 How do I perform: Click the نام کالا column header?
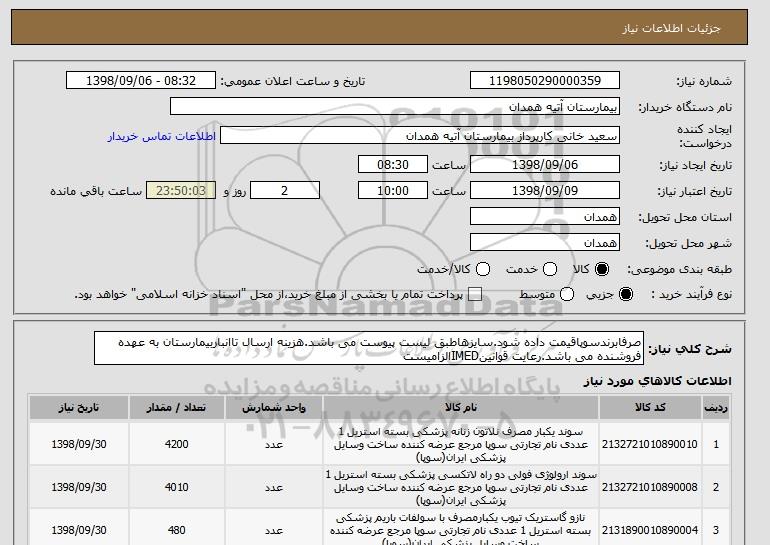pyautogui.click(x=461, y=408)
